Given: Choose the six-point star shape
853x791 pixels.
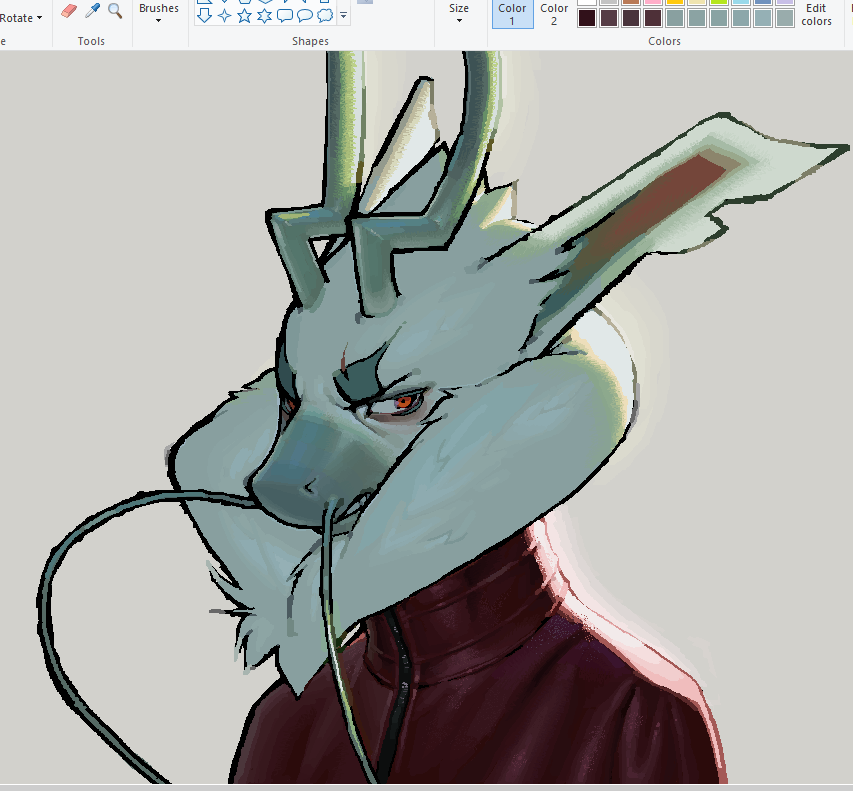Looking at the screenshot, I should click(x=264, y=16).
